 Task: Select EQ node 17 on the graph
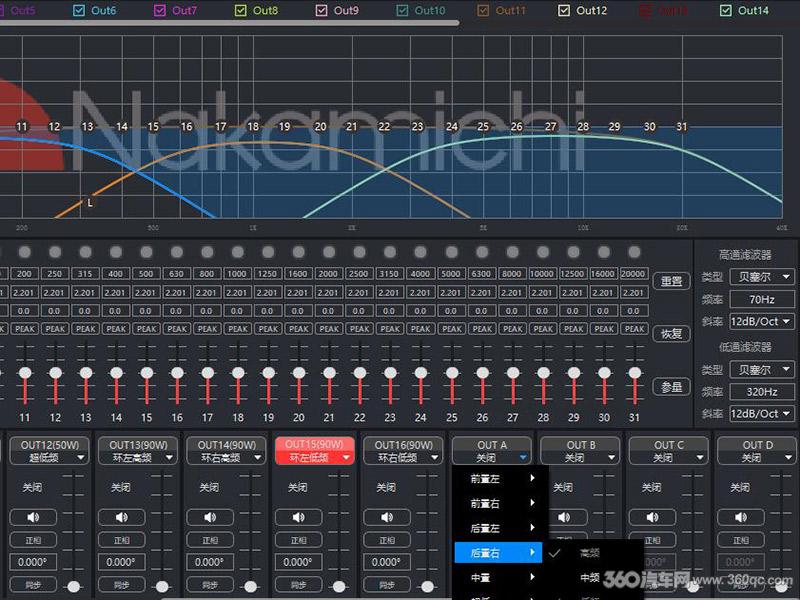pos(220,126)
